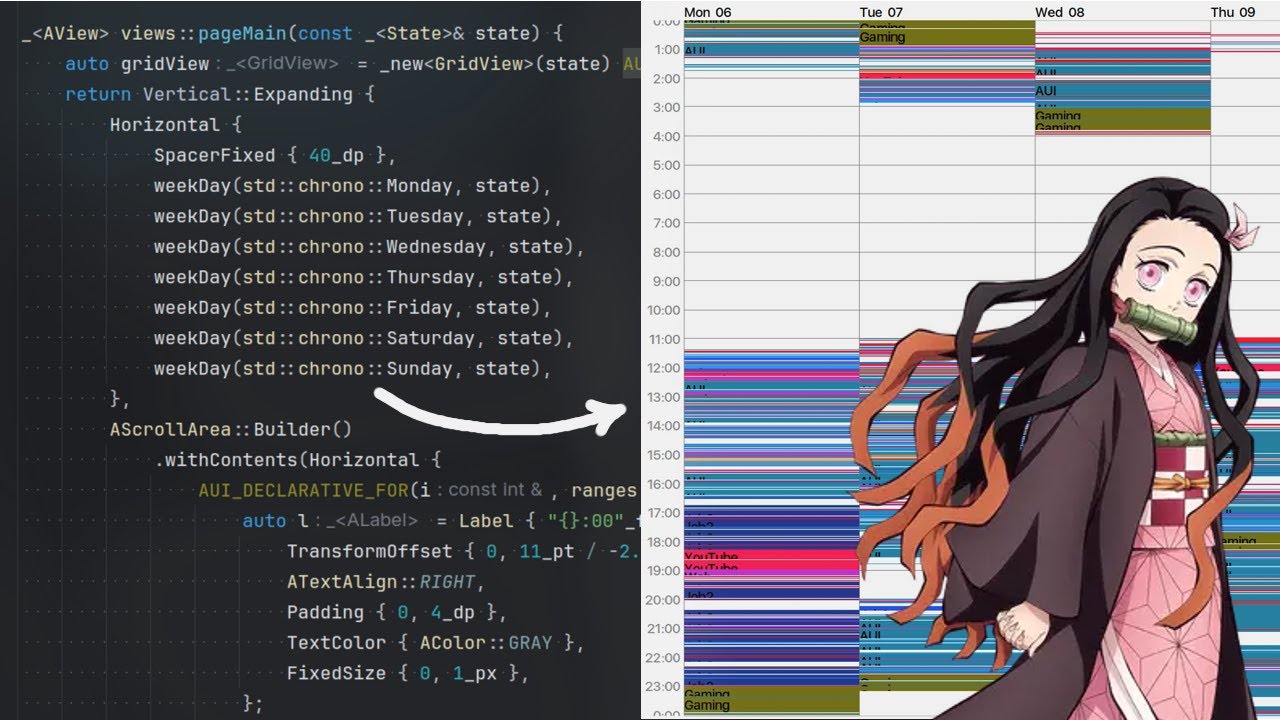Click the AUI_DECLARATIVE_FOR macro
Image resolution: width=1280 pixels, height=720 pixels.
(304, 490)
